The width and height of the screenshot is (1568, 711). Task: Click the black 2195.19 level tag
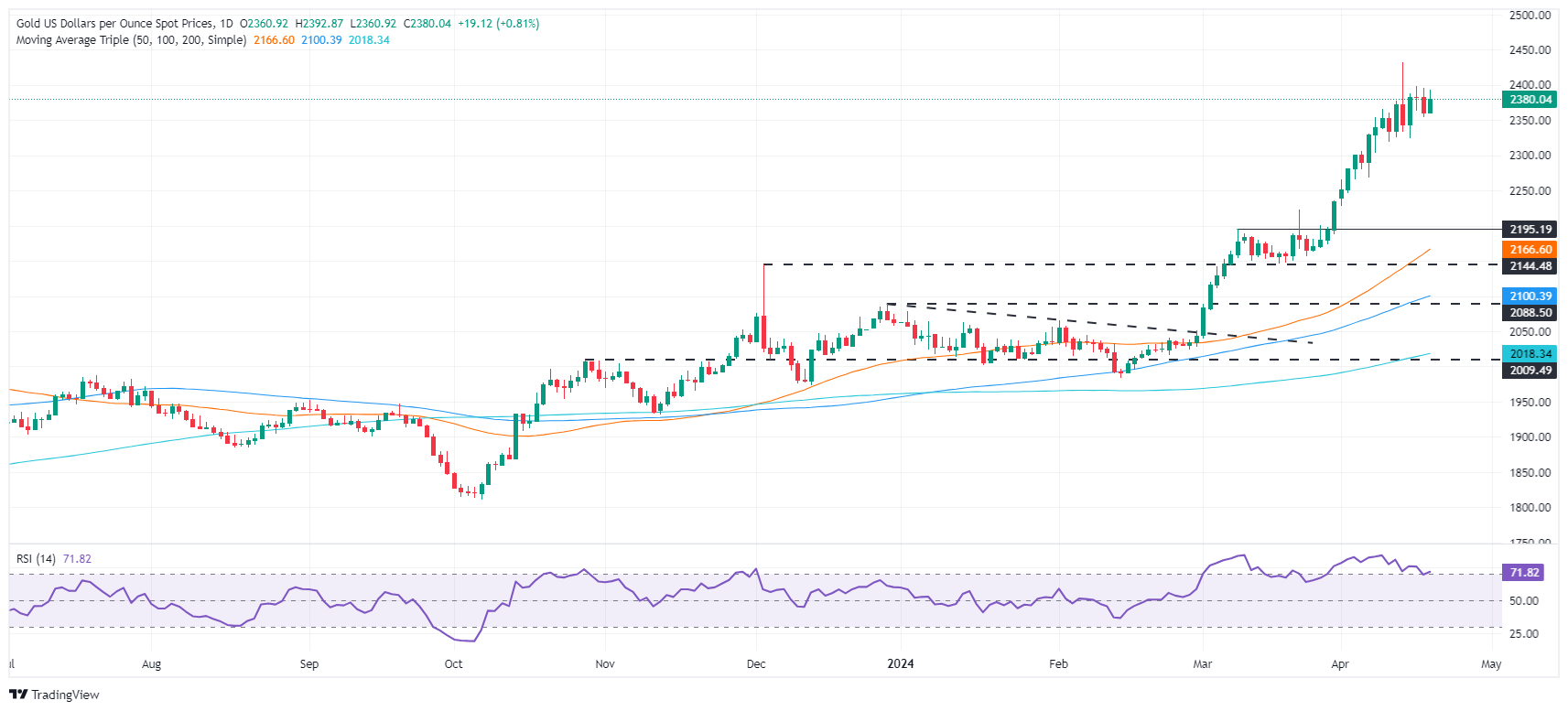pos(1530,230)
